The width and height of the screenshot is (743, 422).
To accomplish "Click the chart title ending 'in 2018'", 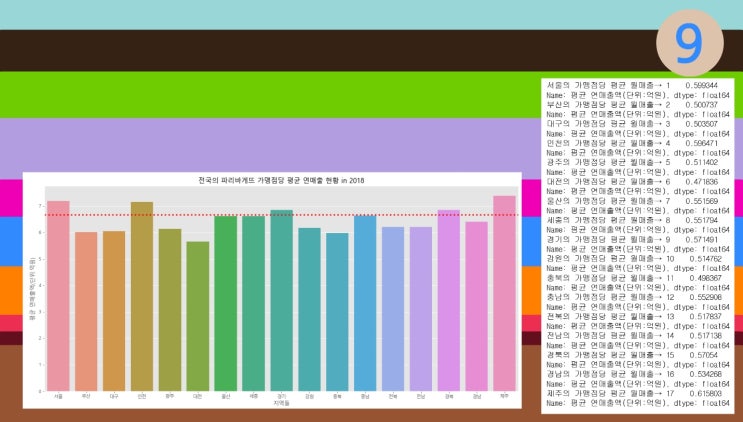I will [281, 180].
